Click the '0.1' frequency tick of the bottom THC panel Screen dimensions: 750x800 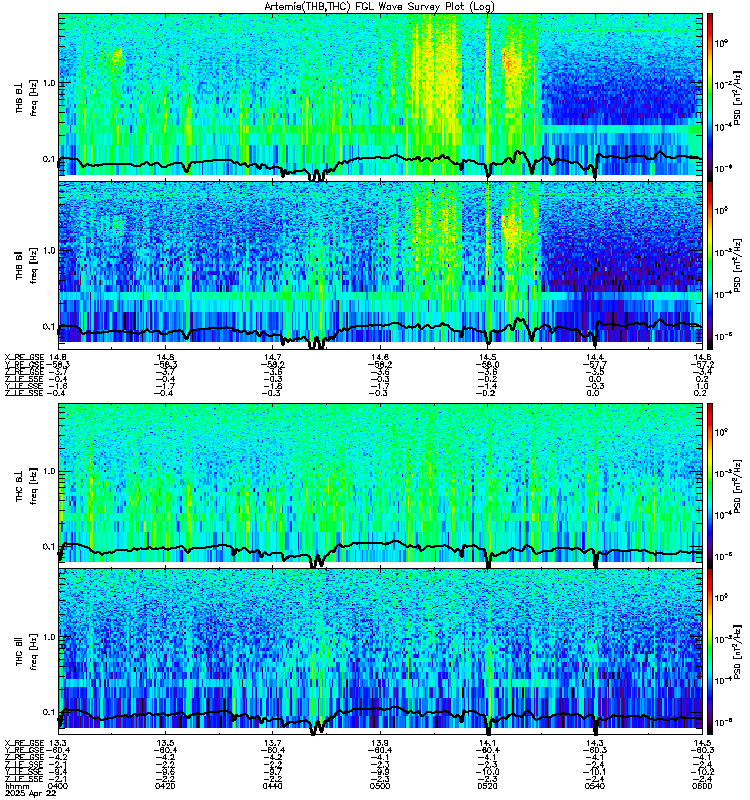tap(49, 712)
